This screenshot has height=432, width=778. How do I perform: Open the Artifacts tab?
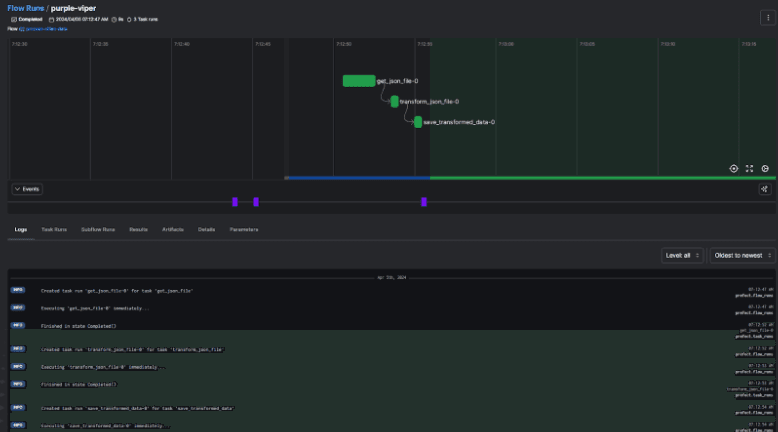click(172, 229)
